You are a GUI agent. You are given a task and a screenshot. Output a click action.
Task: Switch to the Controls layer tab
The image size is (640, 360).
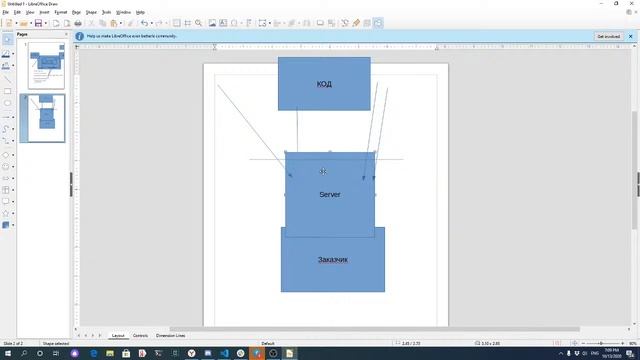click(x=140, y=336)
